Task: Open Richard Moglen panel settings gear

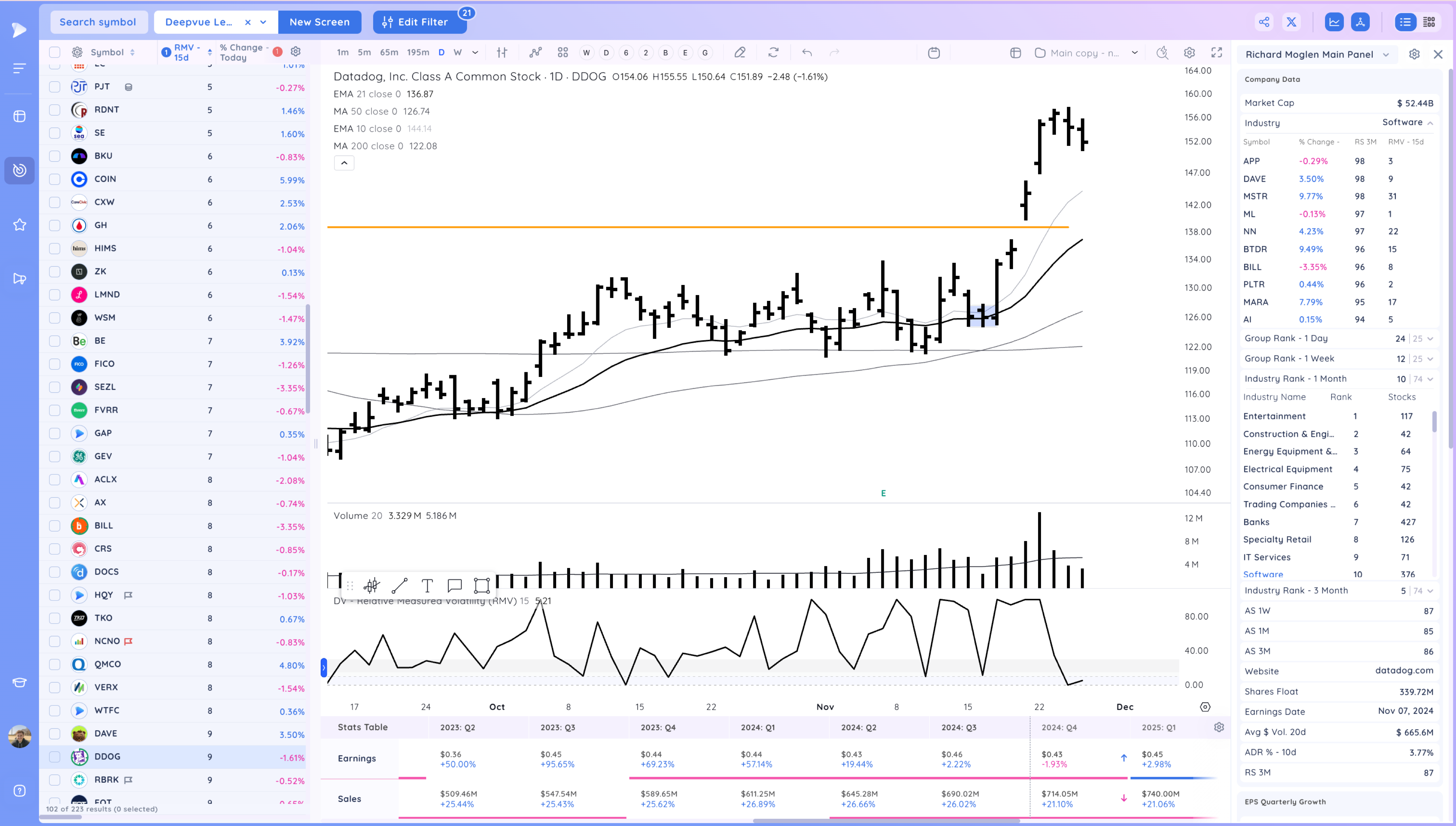Action: pos(1415,55)
